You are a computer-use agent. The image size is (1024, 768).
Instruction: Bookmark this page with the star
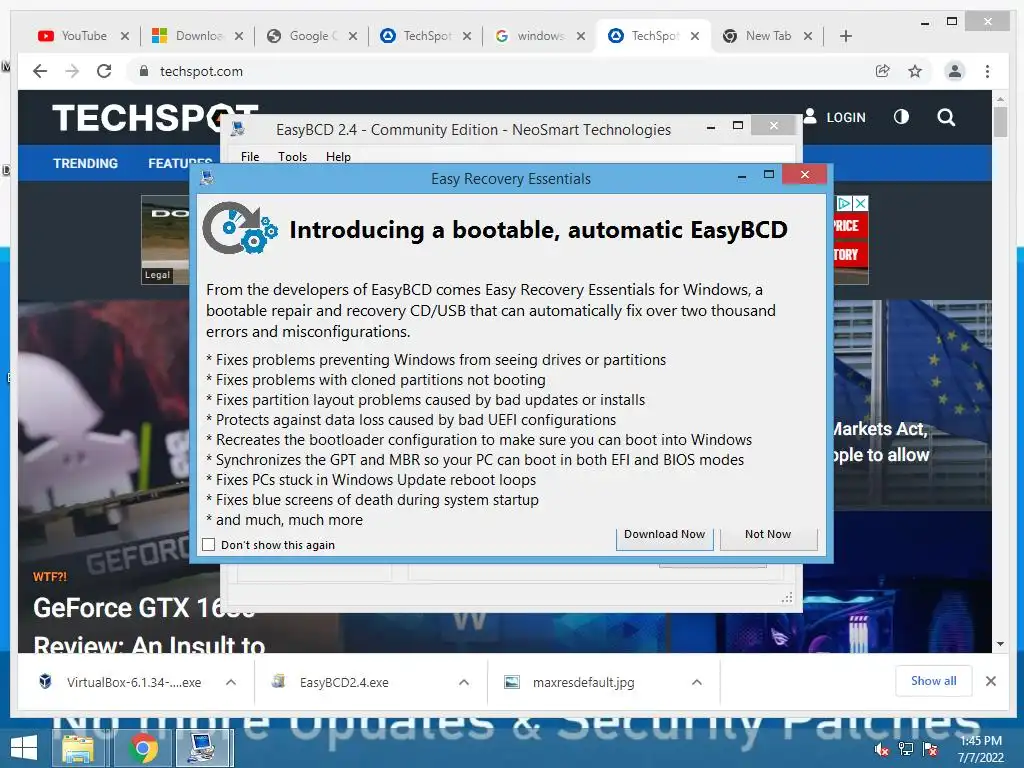coord(915,71)
